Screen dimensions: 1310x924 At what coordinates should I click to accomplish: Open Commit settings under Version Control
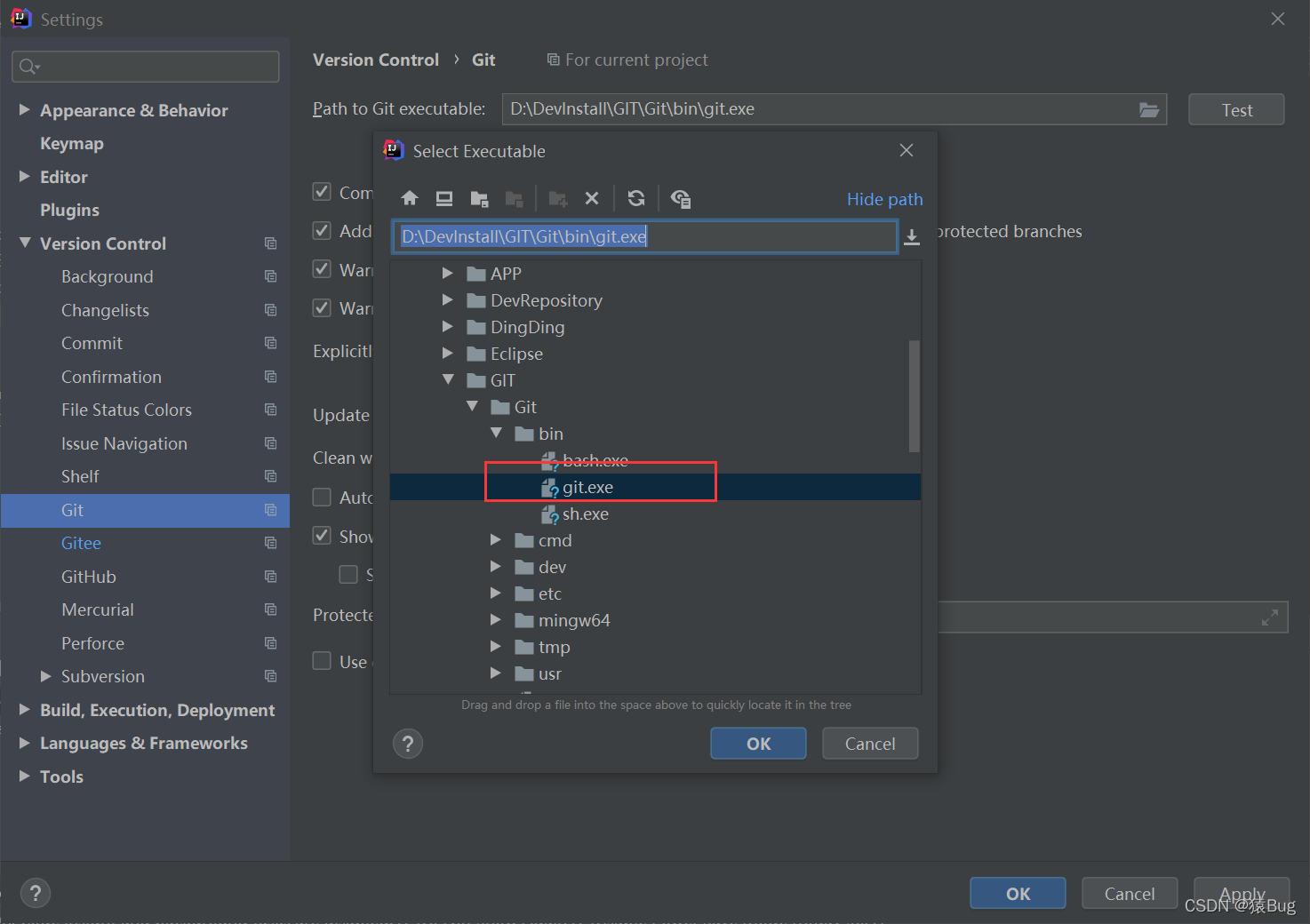coord(92,343)
